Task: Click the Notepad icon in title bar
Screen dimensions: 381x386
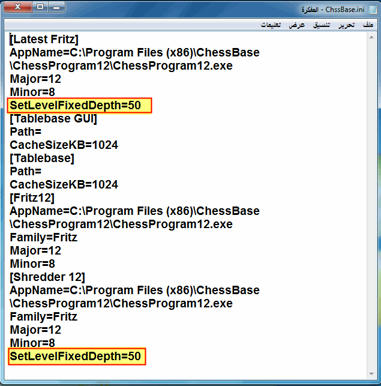Action: 373,9
